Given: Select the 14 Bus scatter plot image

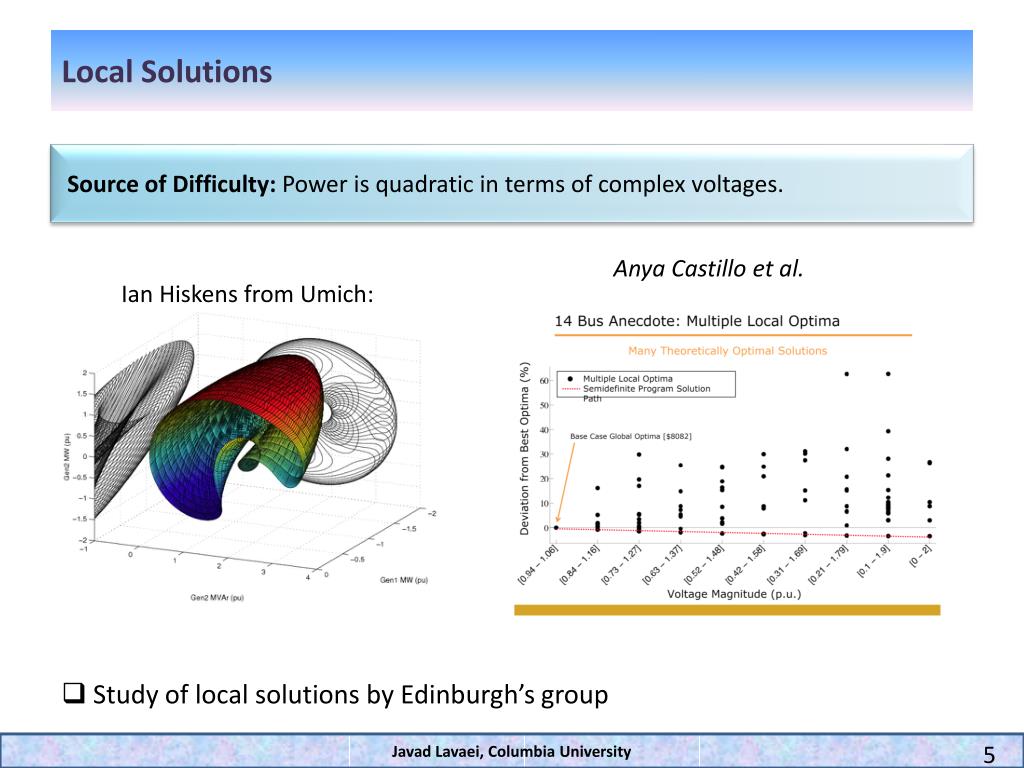Looking at the screenshot, I should point(728,464).
